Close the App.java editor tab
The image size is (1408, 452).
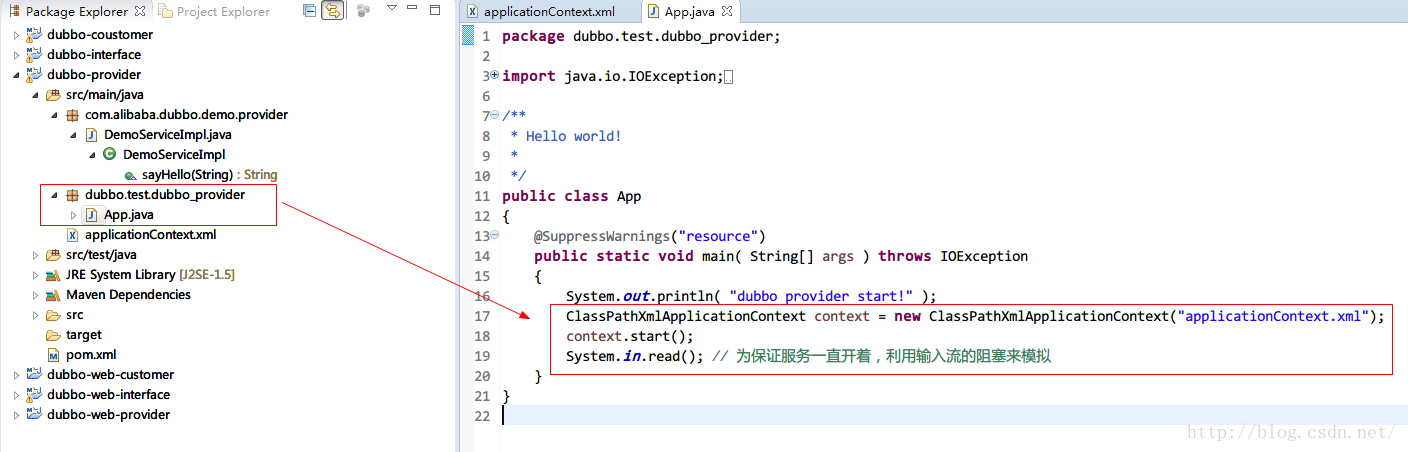coord(726,12)
